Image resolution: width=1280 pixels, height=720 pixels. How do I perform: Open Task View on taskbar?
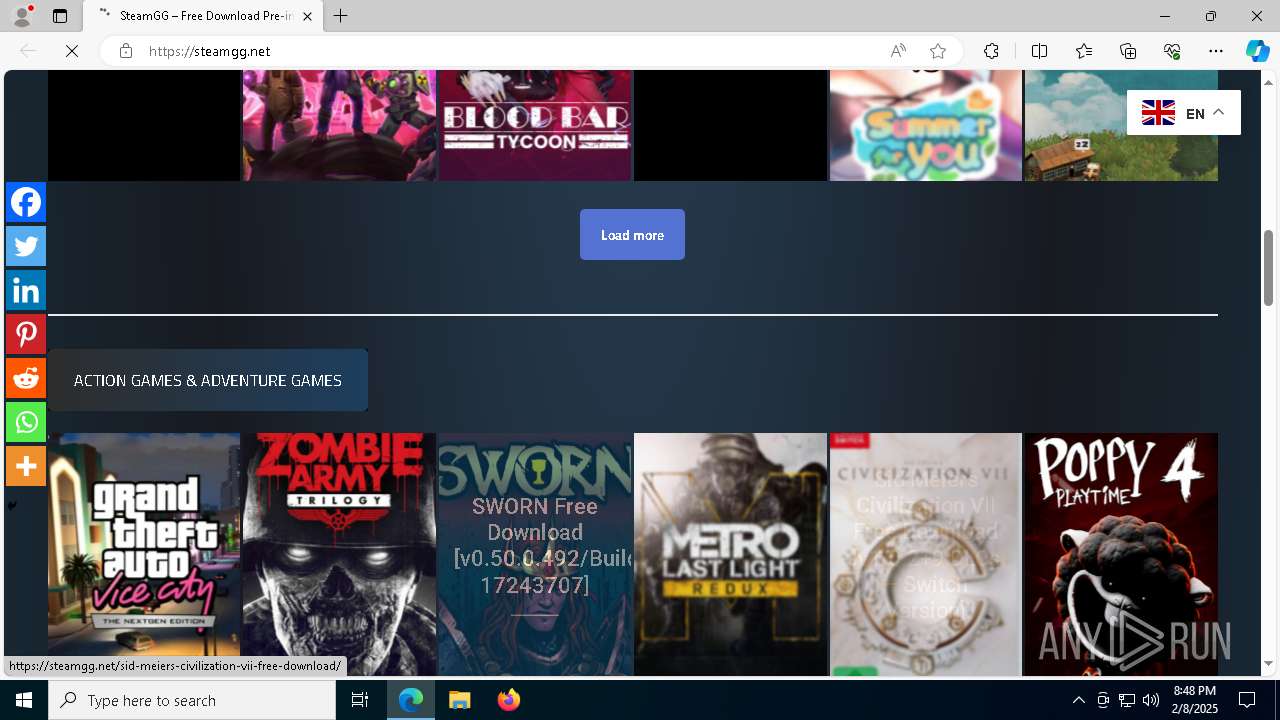pyautogui.click(x=360, y=700)
